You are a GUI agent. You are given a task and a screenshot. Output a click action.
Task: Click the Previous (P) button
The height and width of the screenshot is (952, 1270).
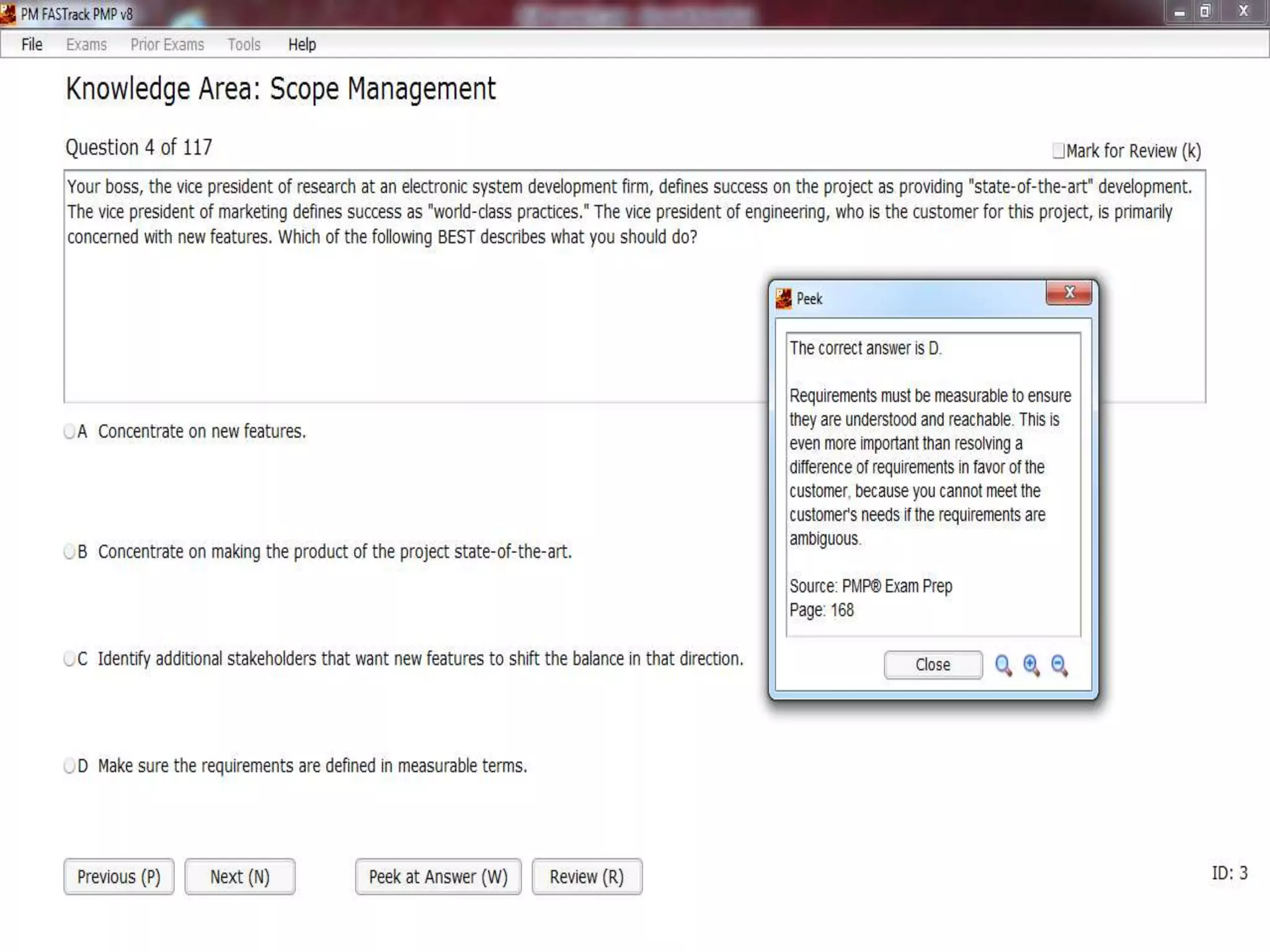pos(119,876)
